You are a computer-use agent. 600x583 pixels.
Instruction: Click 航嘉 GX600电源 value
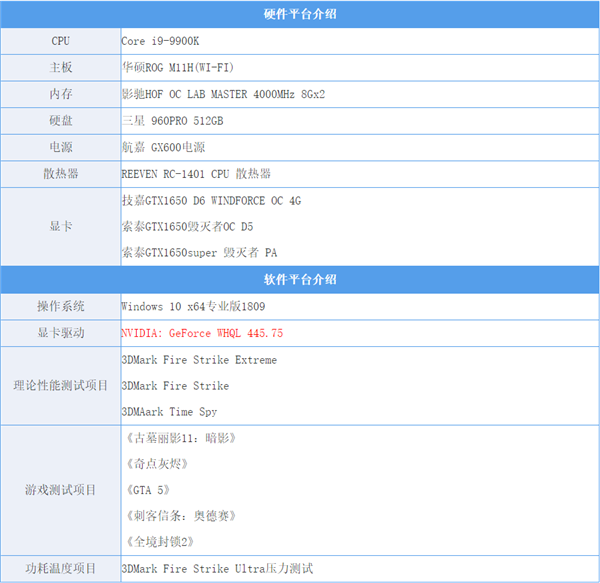coord(163,147)
